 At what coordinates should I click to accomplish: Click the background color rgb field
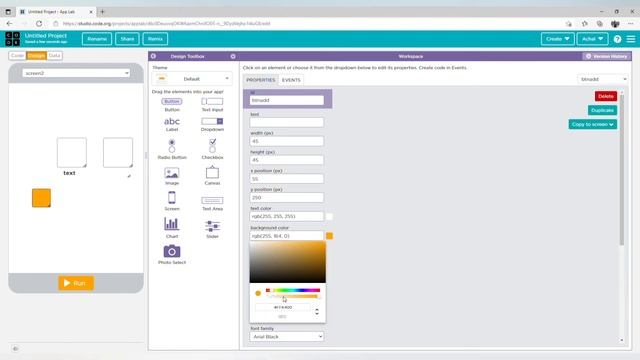pos(287,236)
